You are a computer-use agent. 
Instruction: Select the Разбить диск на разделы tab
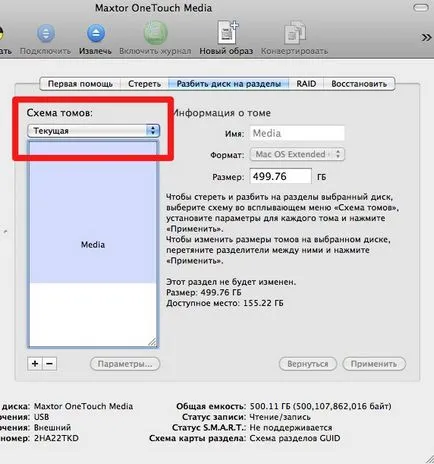tap(229, 84)
